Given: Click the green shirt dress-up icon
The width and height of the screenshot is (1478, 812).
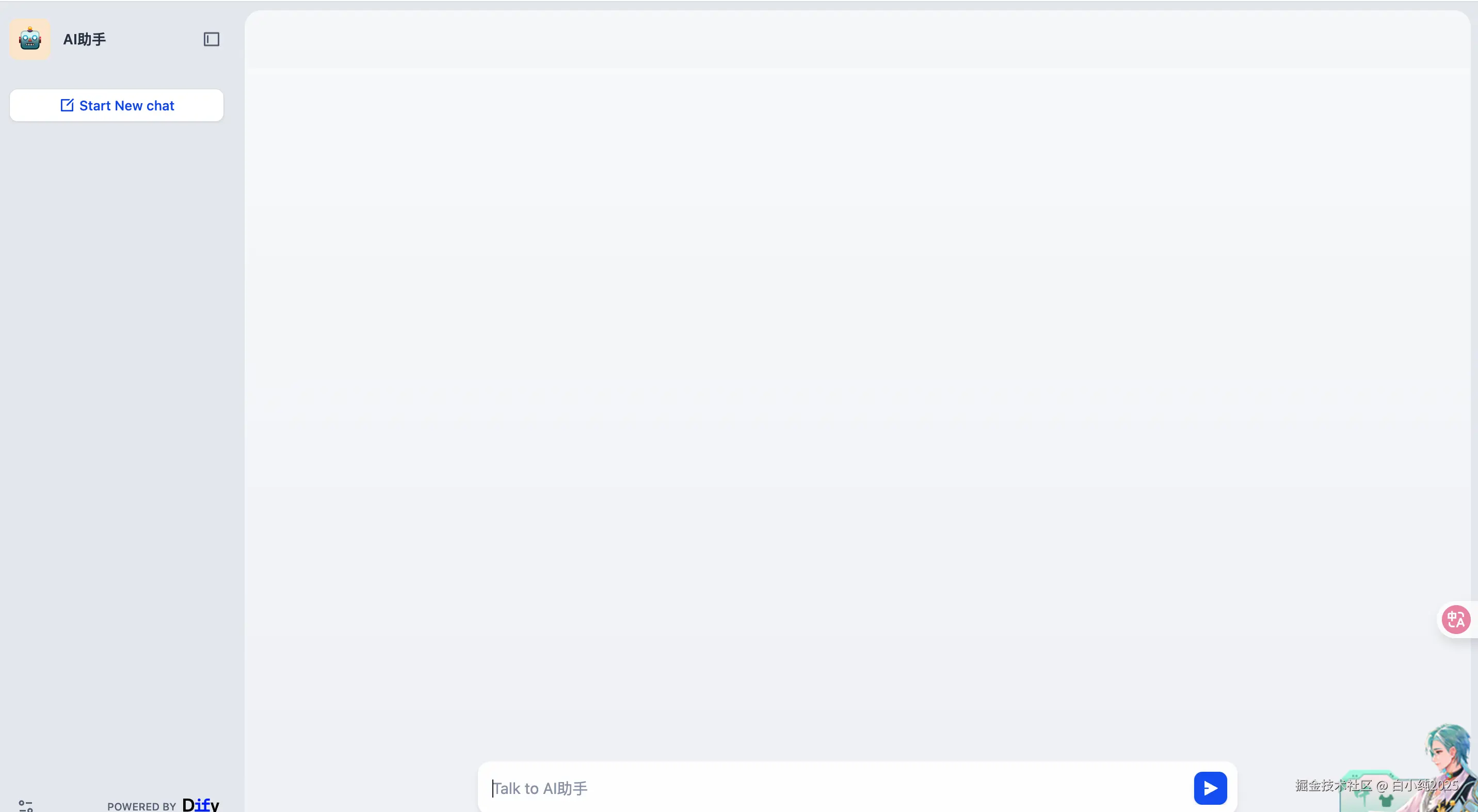Looking at the screenshot, I should pos(1387,800).
